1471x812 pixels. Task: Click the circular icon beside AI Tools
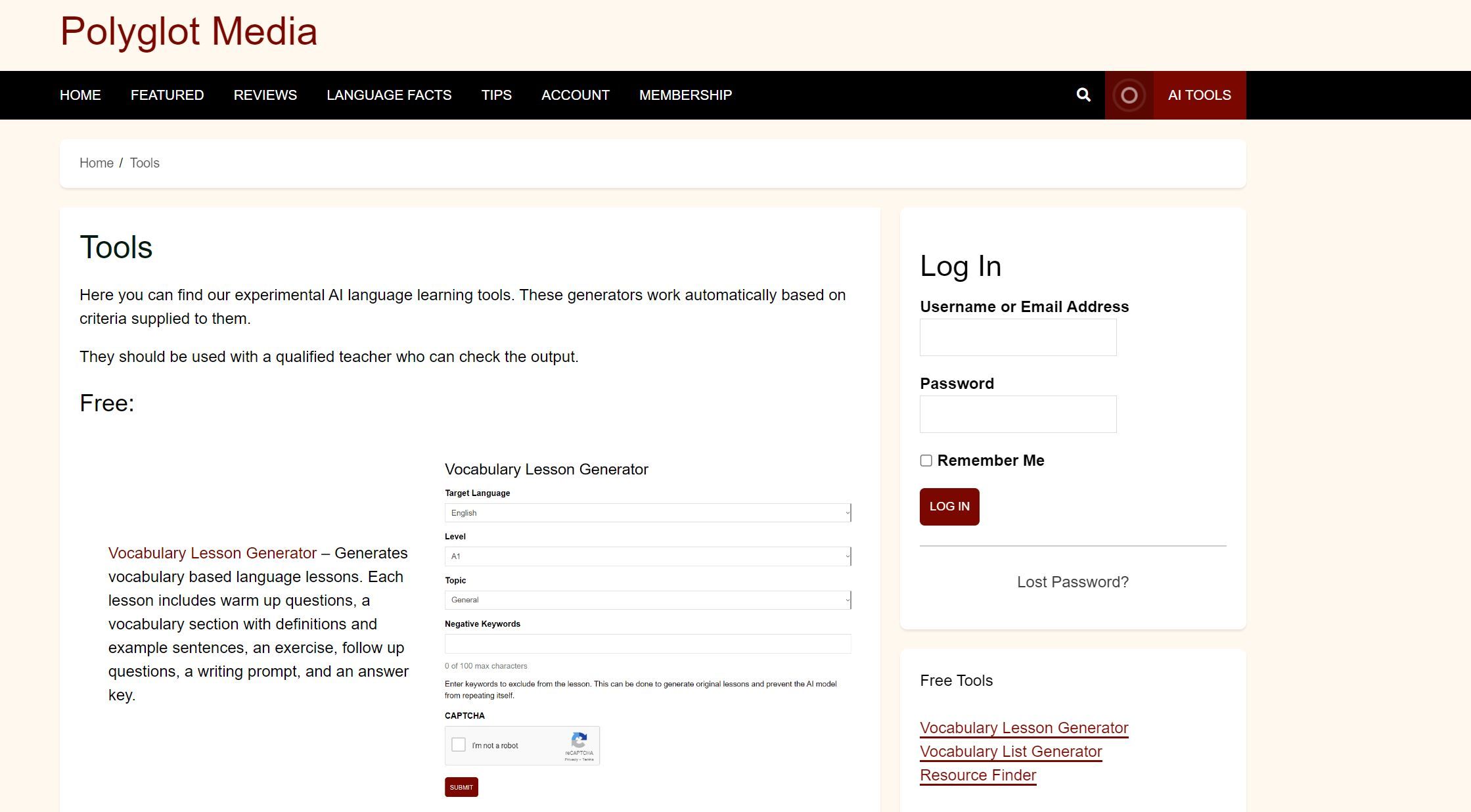tap(1129, 95)
